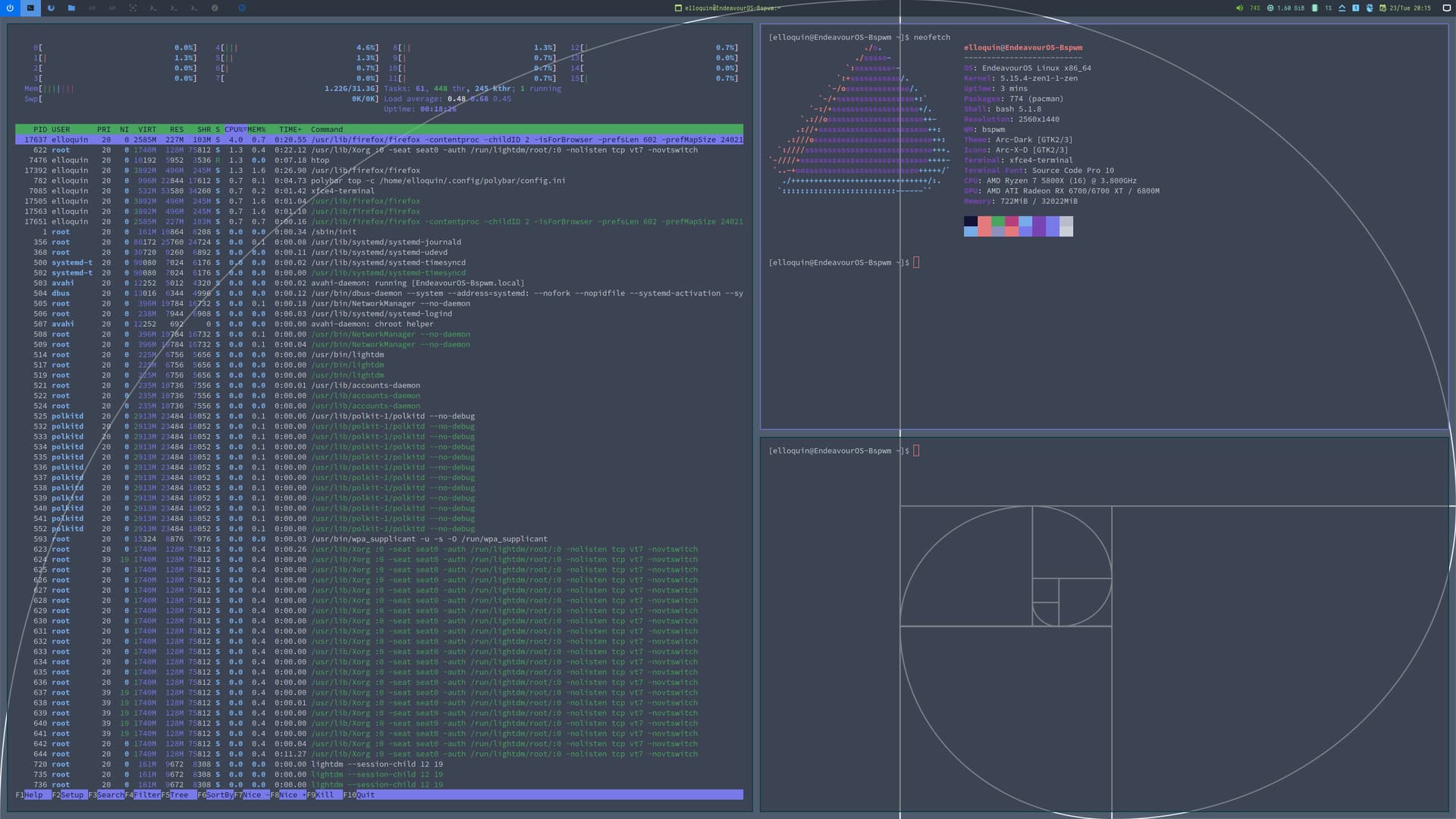Viewport: 1456px width, 819px height.
Task: Click the blue mouse icon in polybar
Action: [1370, 8]
